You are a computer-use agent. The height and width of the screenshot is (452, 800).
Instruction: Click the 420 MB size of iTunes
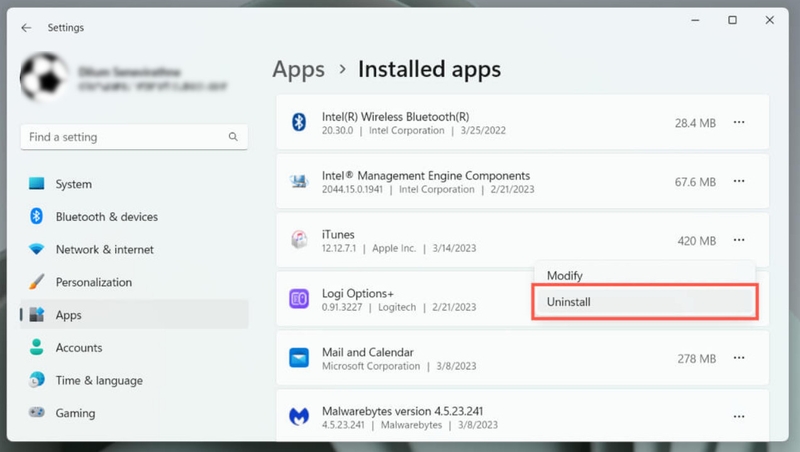tap(696, 241)
